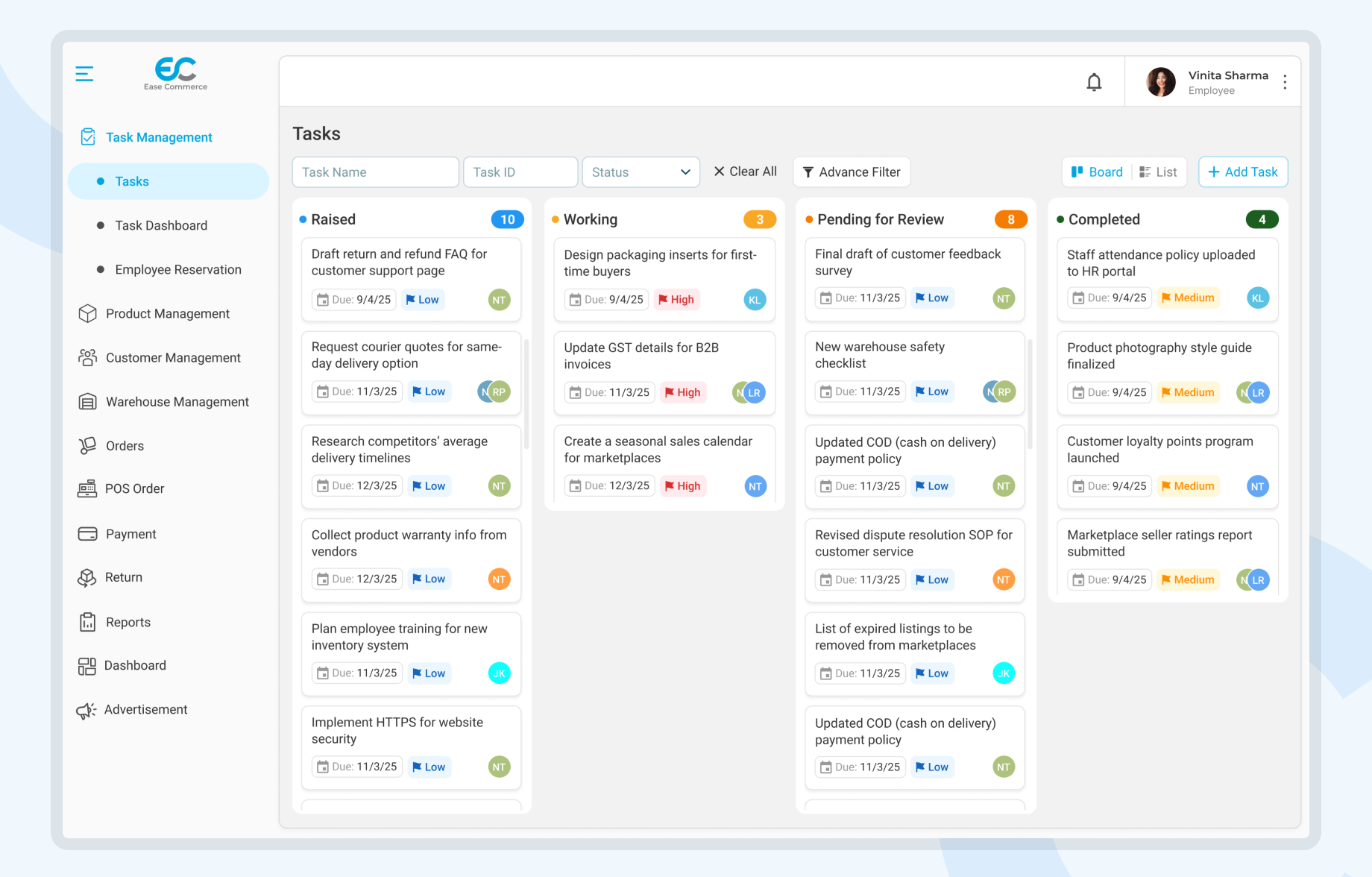Click orange NT avatar on Collect product warranty card
1372x877 pixels.
500,579
